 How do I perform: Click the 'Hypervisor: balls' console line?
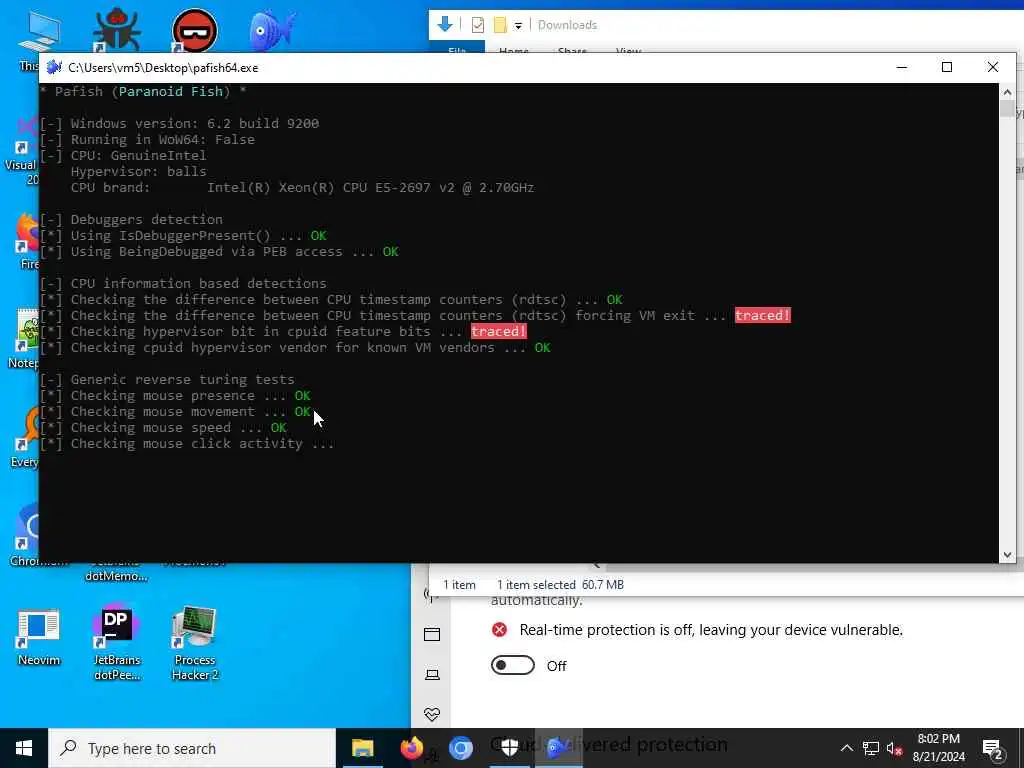(x=138, y=172)
